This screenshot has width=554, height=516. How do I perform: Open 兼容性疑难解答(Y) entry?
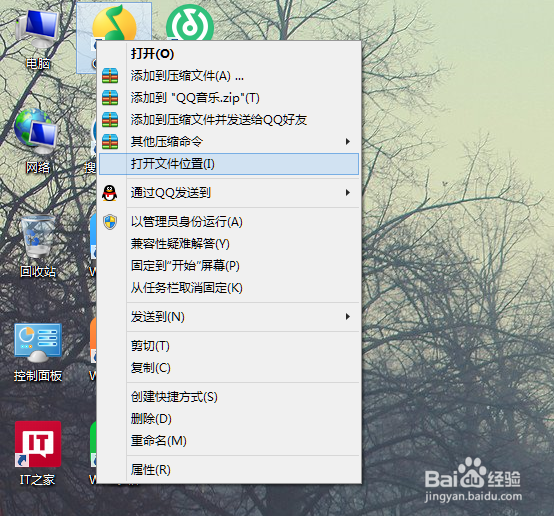(x=229, y=244)
